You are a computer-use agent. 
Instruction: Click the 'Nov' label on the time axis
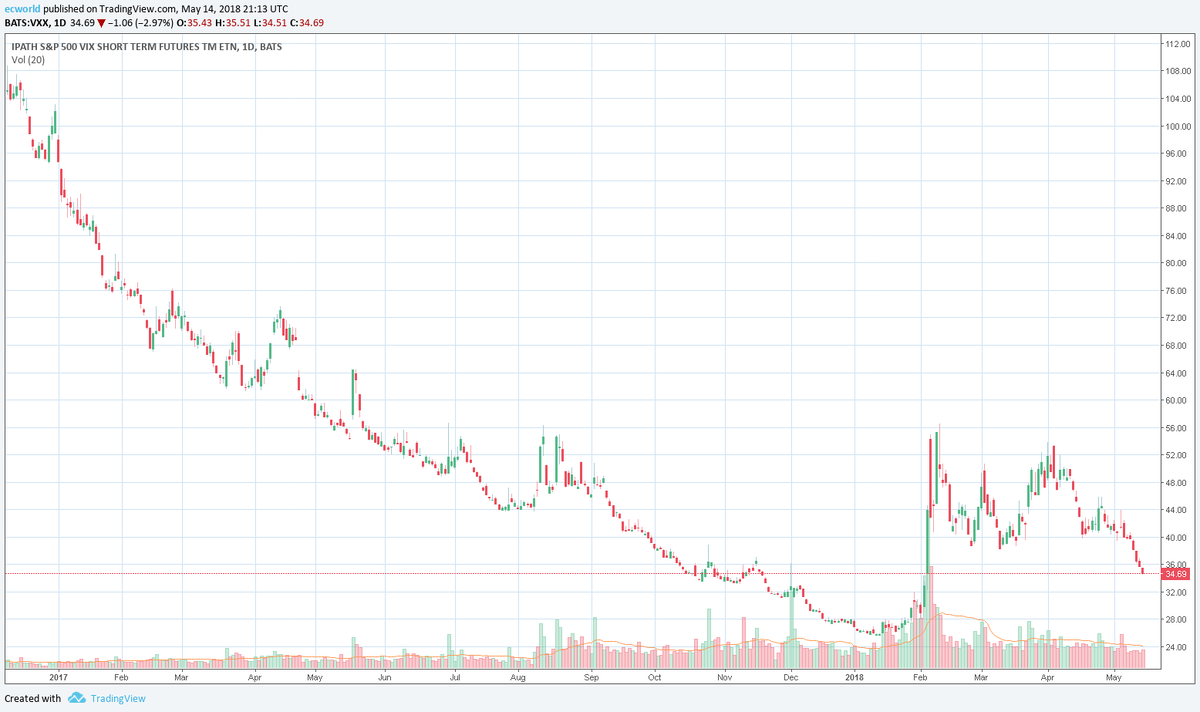(x=725, y=677)
